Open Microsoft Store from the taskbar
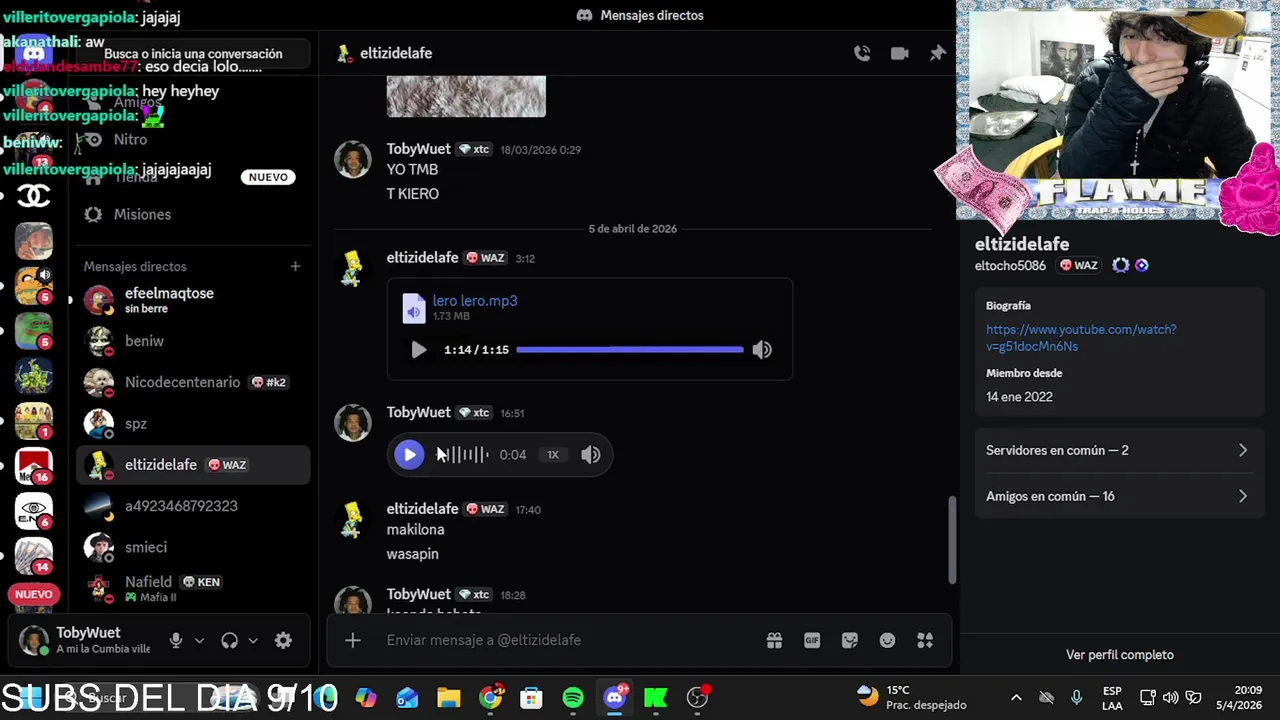This screenshot has height=720, width=1280. (x=531, y=698)
